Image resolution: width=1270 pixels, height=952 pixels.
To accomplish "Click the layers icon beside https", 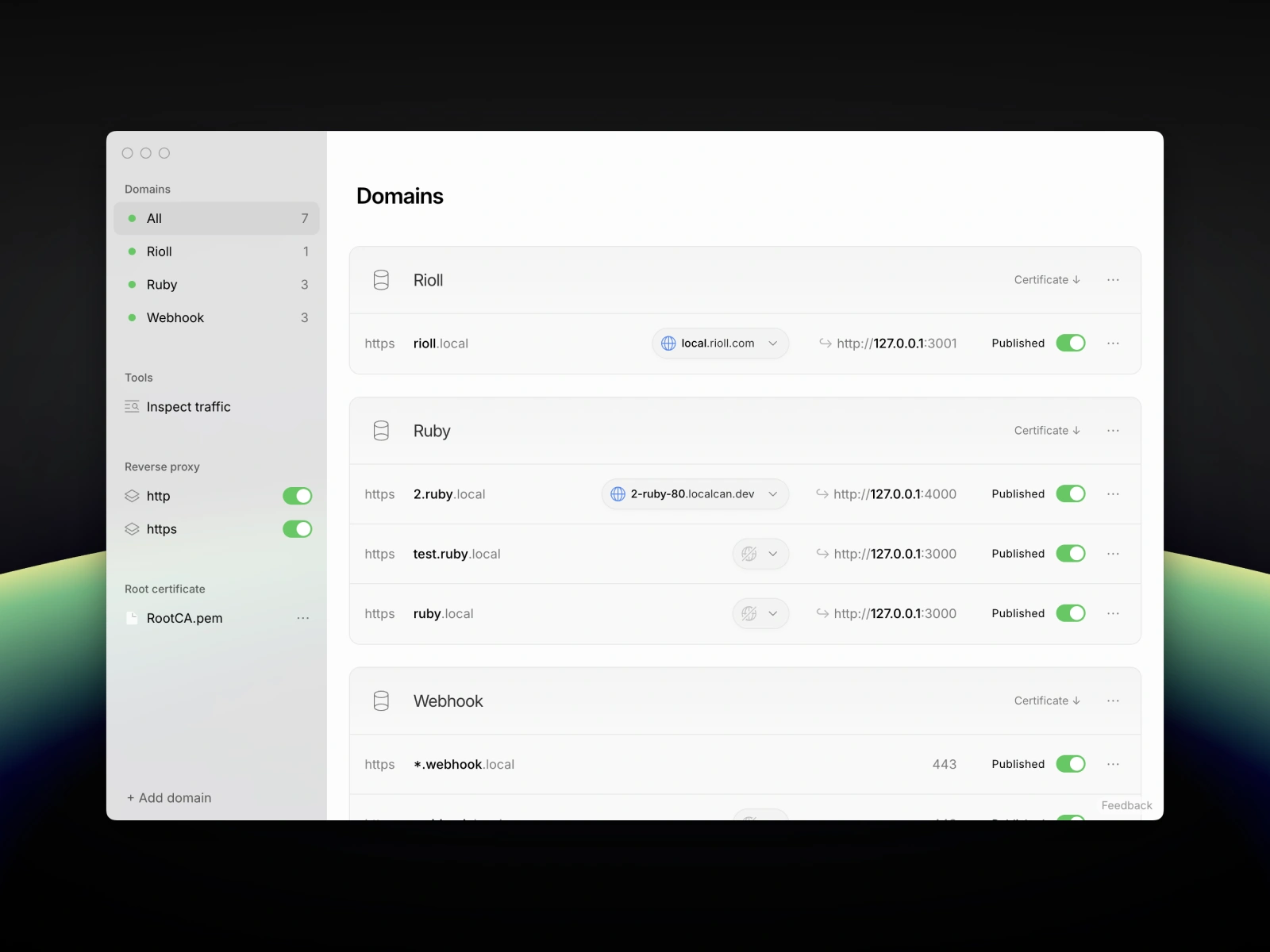I will click(x=132, y=529).
